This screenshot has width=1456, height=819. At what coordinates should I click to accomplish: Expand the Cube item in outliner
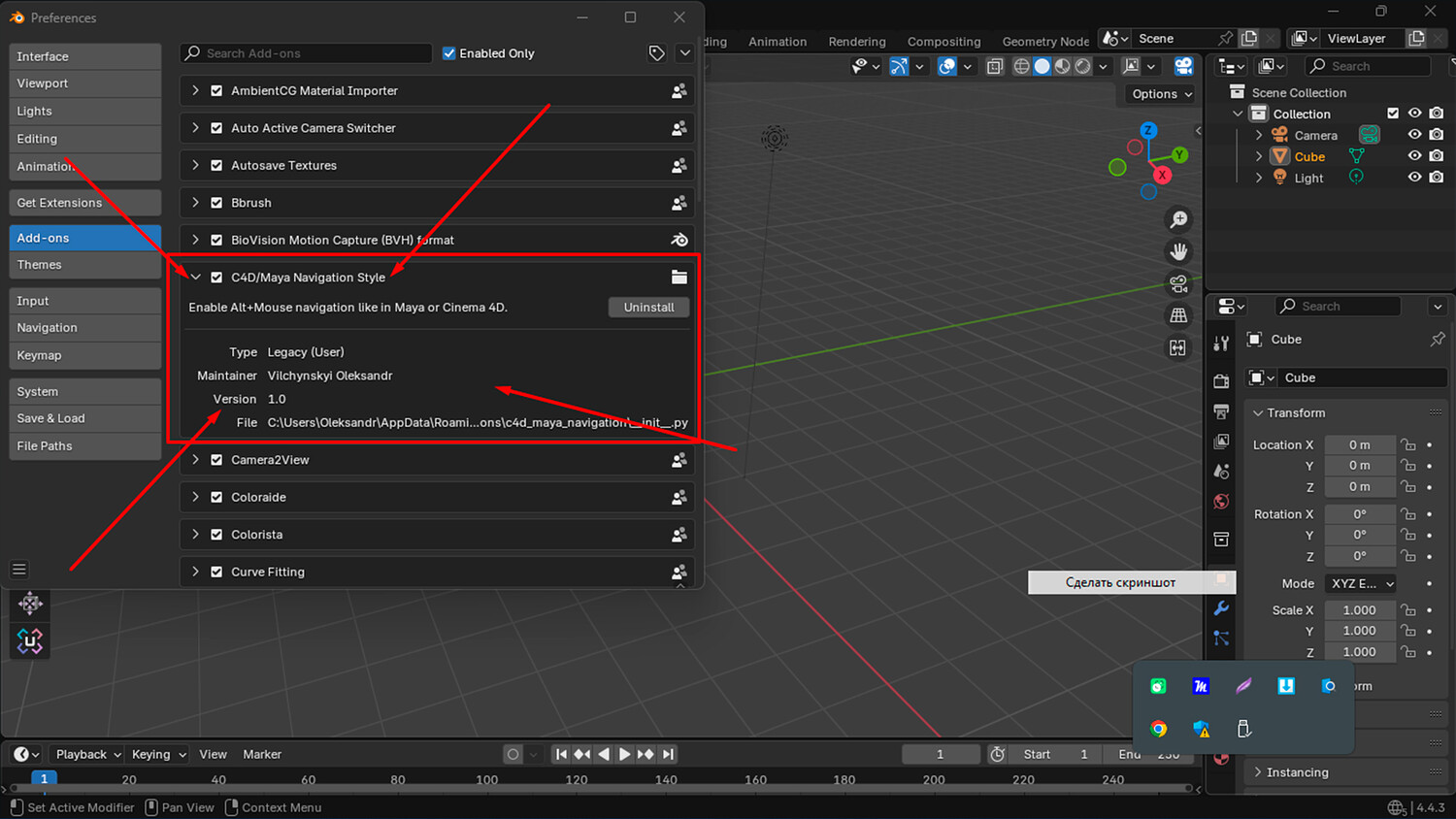pyautogui.click(x=1259, y=156)
